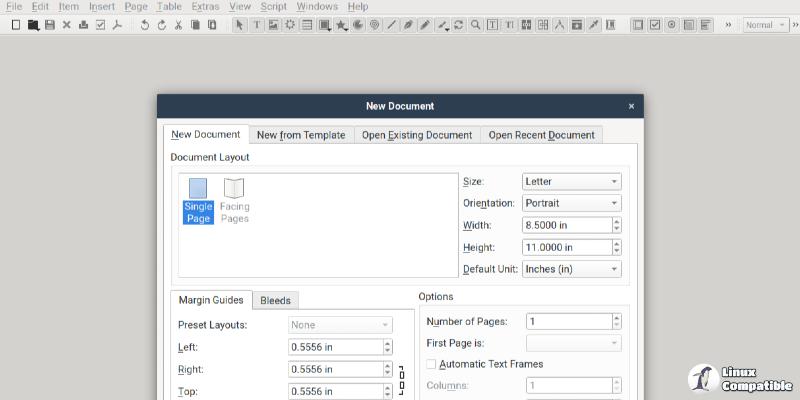This screenshot has width=800, height=400.
Task: Switch to the Bleeds tab
Action: 275,300
